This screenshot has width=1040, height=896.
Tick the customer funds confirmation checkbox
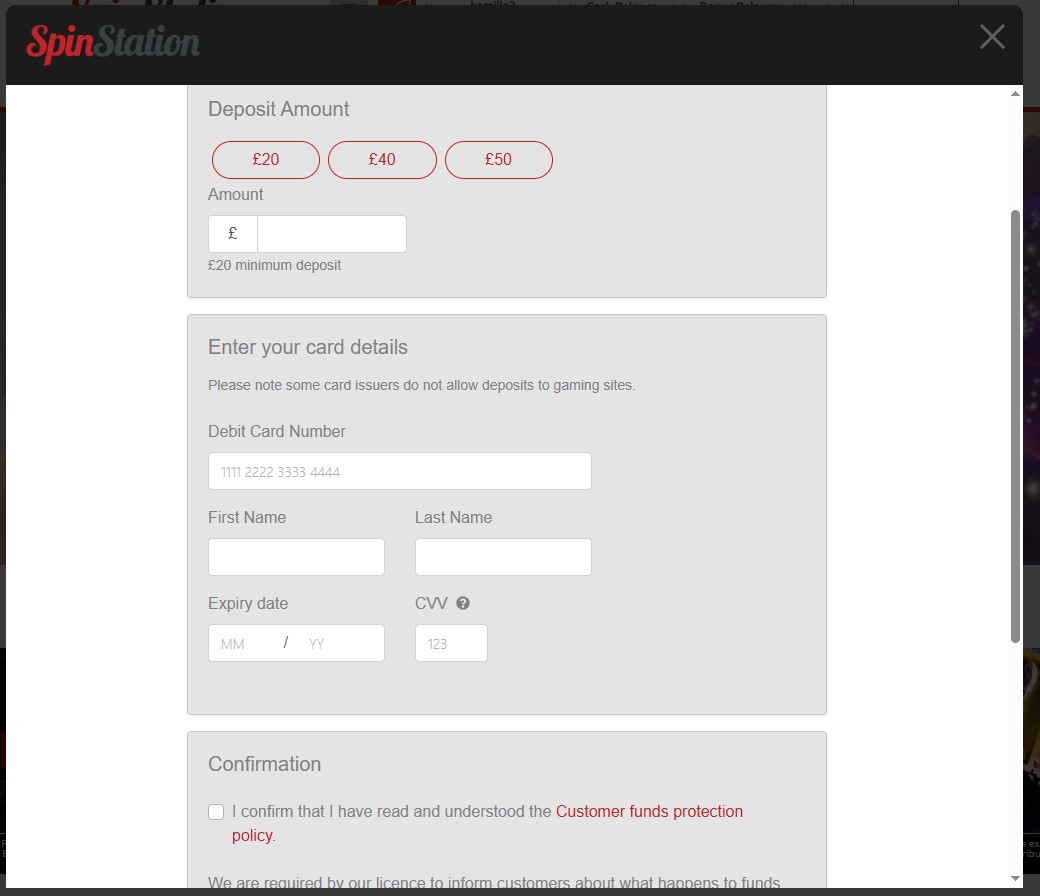tap(216, 812)
